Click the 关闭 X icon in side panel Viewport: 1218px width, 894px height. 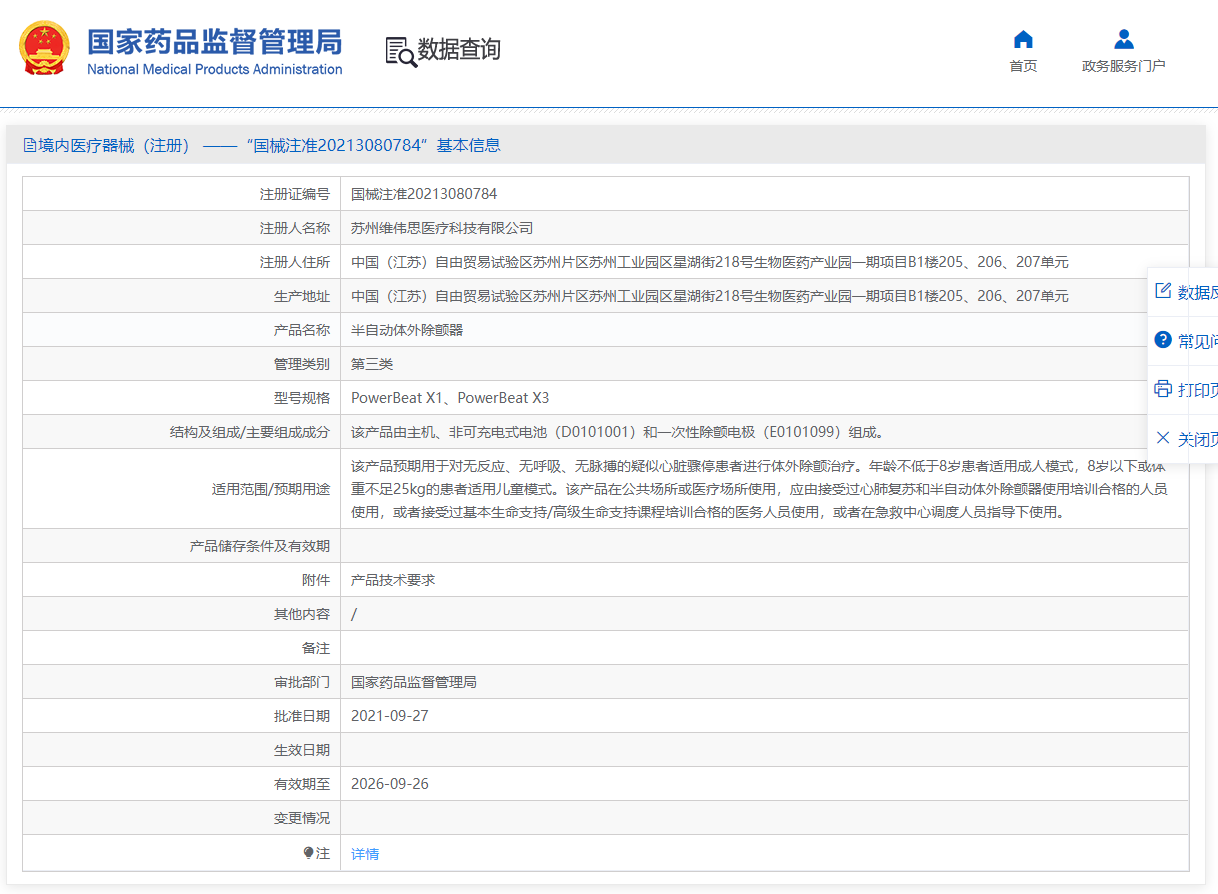(1162, 438)
